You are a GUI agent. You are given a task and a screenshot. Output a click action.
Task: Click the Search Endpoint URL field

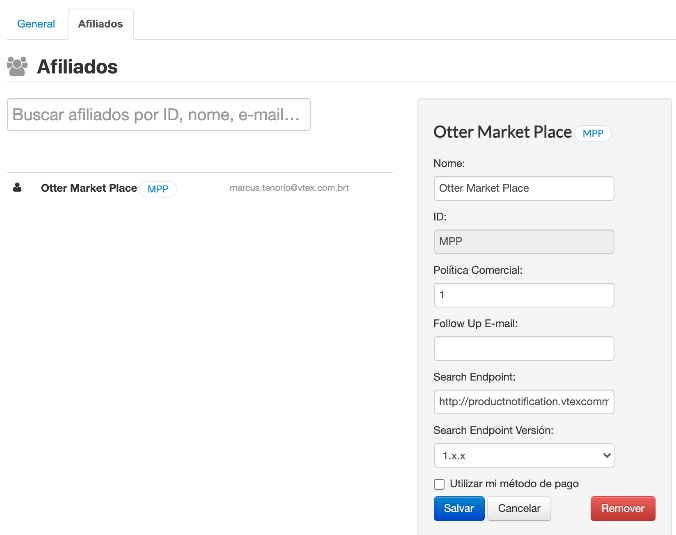click(524, 402)
